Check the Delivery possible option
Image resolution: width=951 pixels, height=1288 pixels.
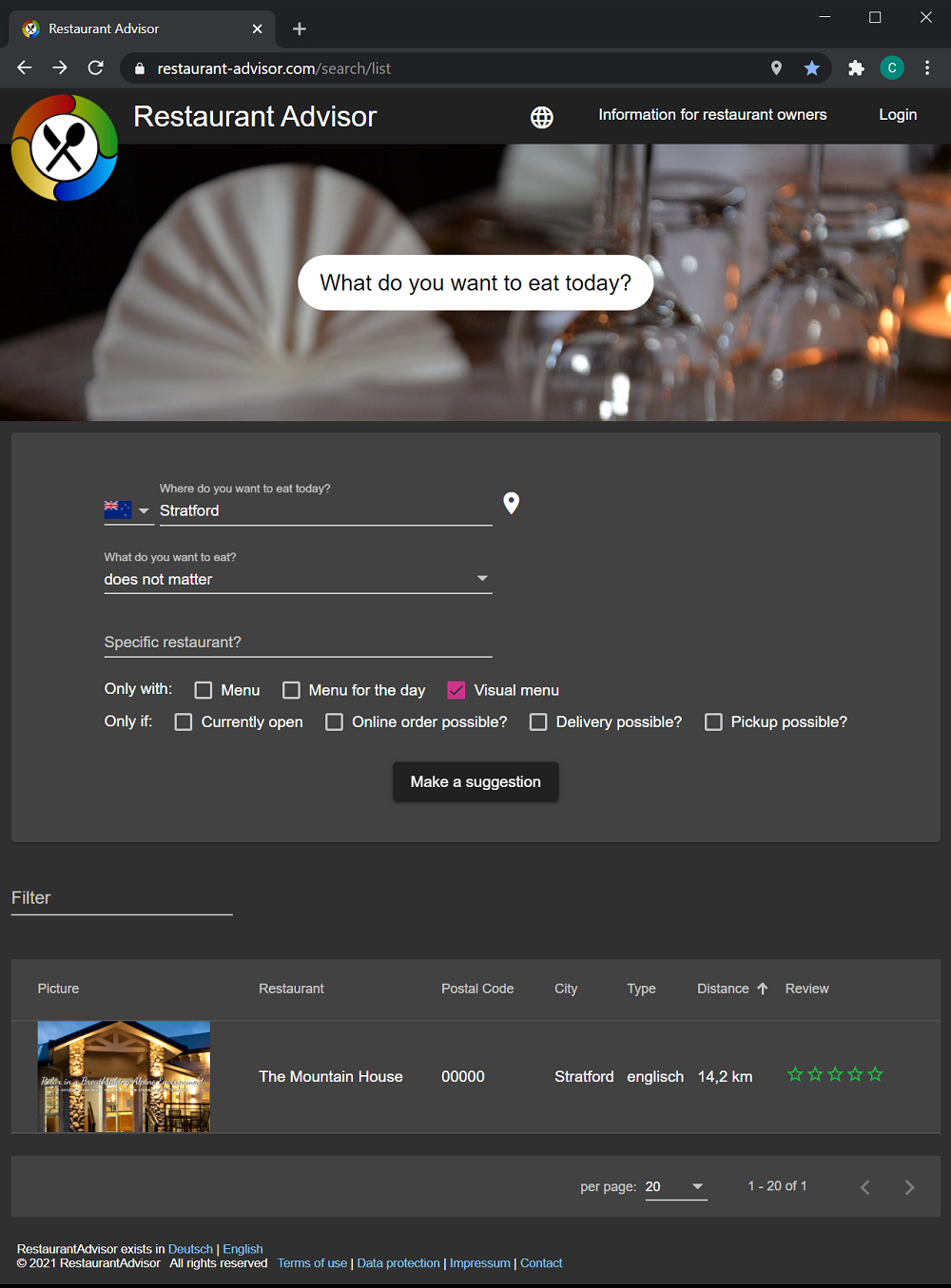click(538, 722)
